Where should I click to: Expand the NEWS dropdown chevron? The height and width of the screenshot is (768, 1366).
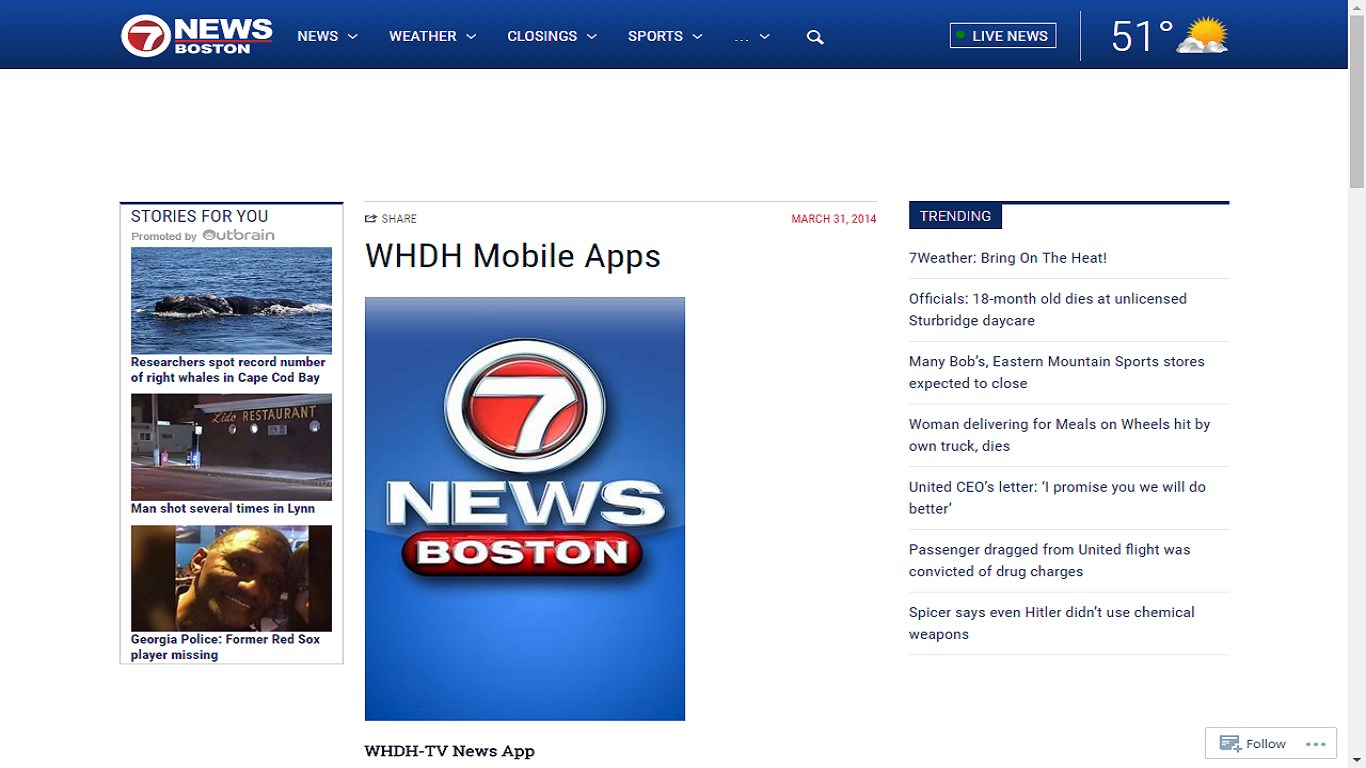(x=355, y=37)
